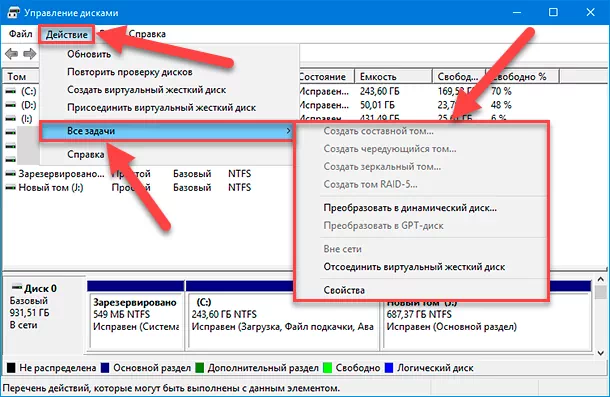Open the Действие menu

(x=67, y=35)
